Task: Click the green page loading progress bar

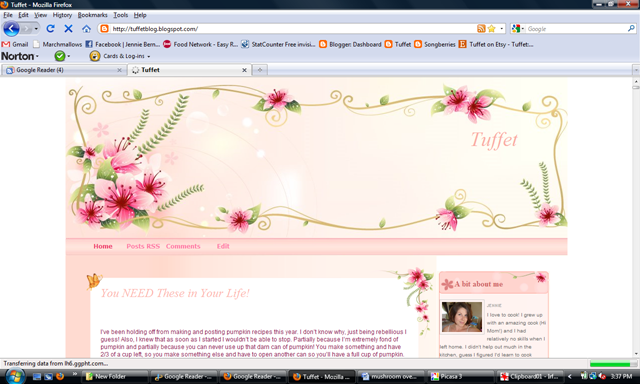Action: [613, 363]
